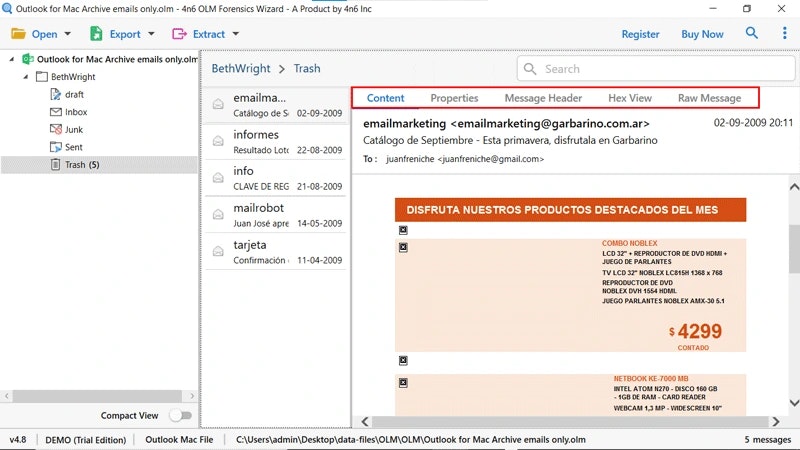Click the Extract icon in toolbar
The height and width of the screenshot is (450, 800).
pos(180,34)
